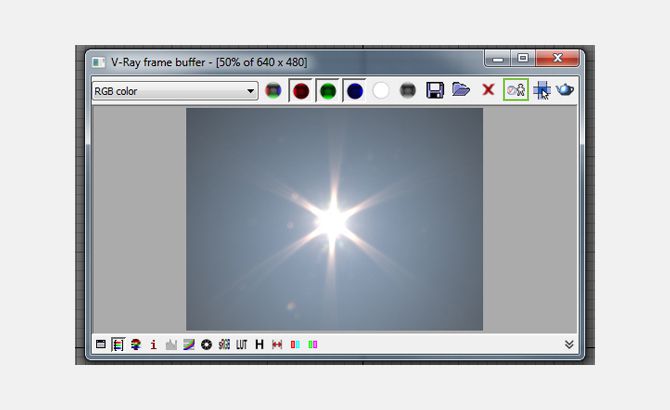Click the bold H icon
The width and height of the screenshot is (670, 410).
(x=259, y=344)
